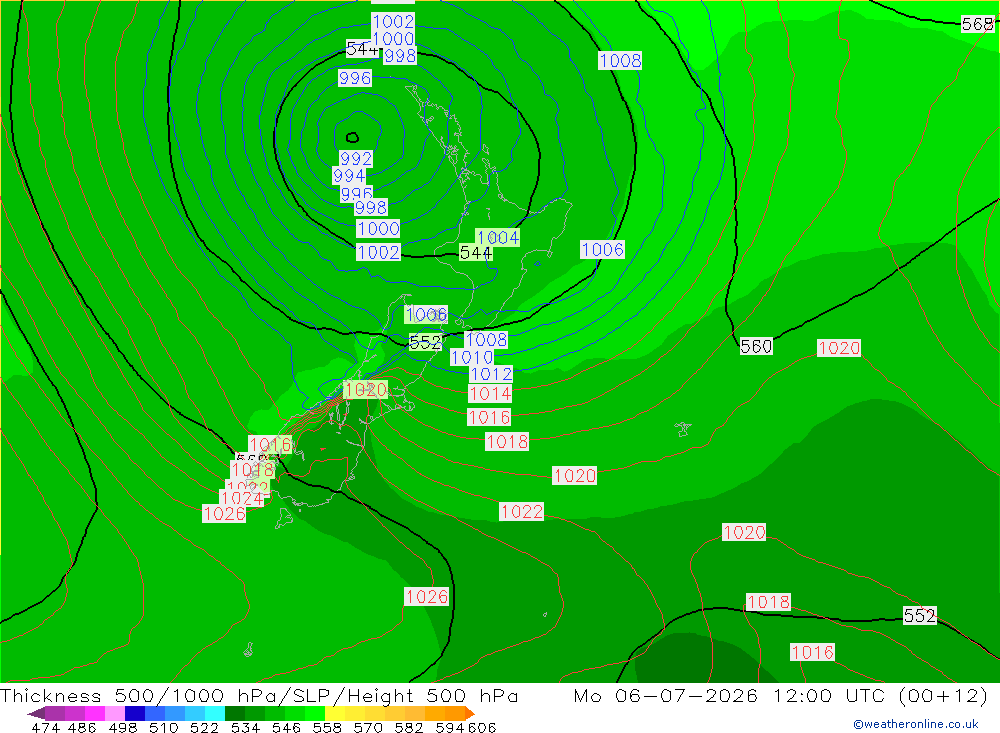Click the 568 height contour label
Viewport: 1000px width, 733px height.
[x=977, y=24]
